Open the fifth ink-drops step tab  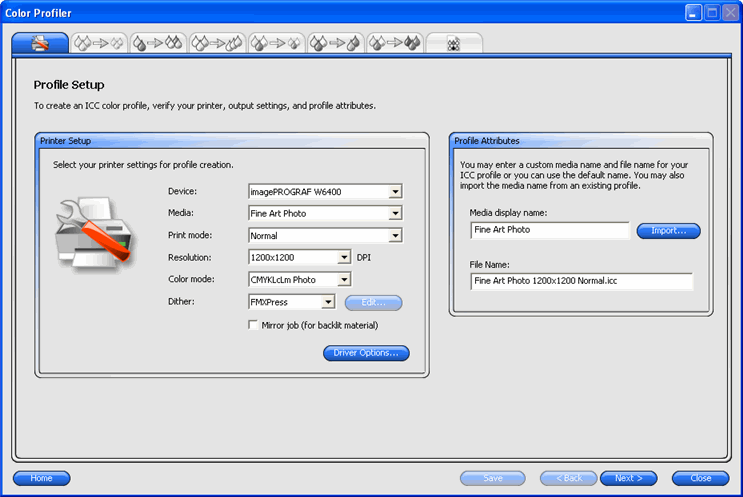pos(336,43)
